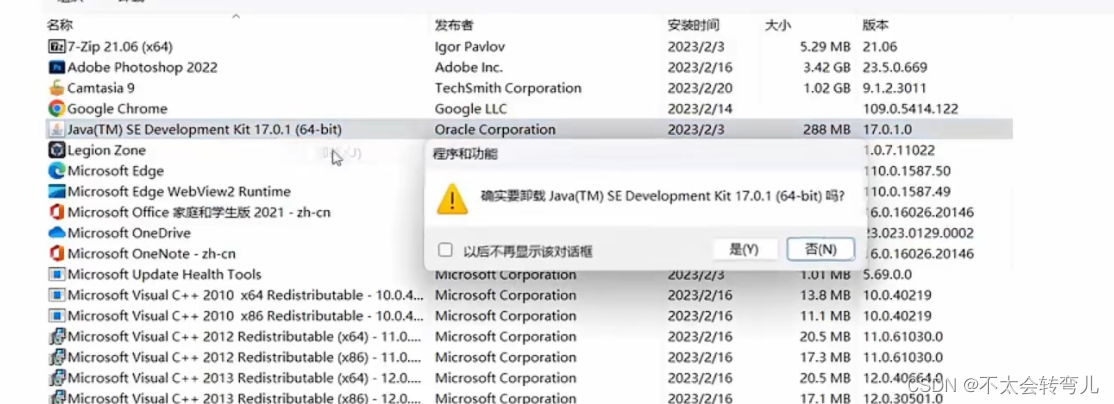The height and width of the screenshot is (404, 1114).
Task: Check 以后不再显示该对话框 checkbox
Action: click(x=445, y=250)
